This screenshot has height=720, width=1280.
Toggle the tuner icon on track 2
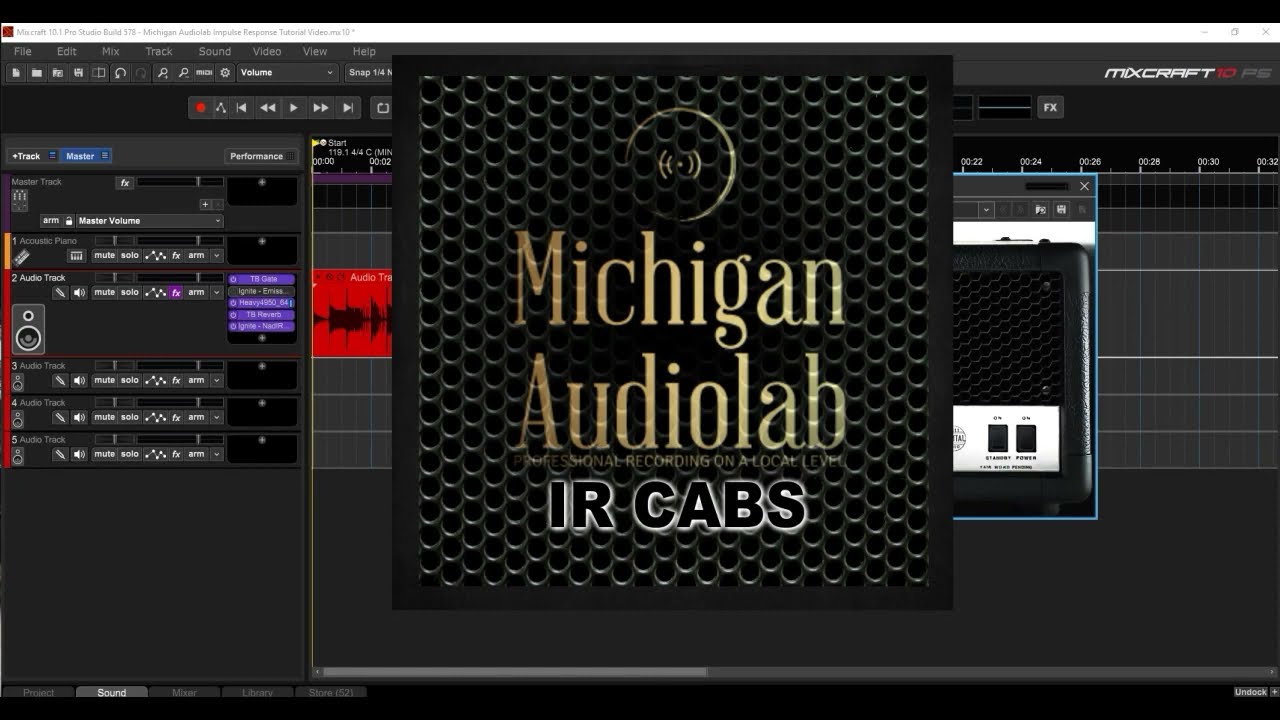click(x=60, y=293)
